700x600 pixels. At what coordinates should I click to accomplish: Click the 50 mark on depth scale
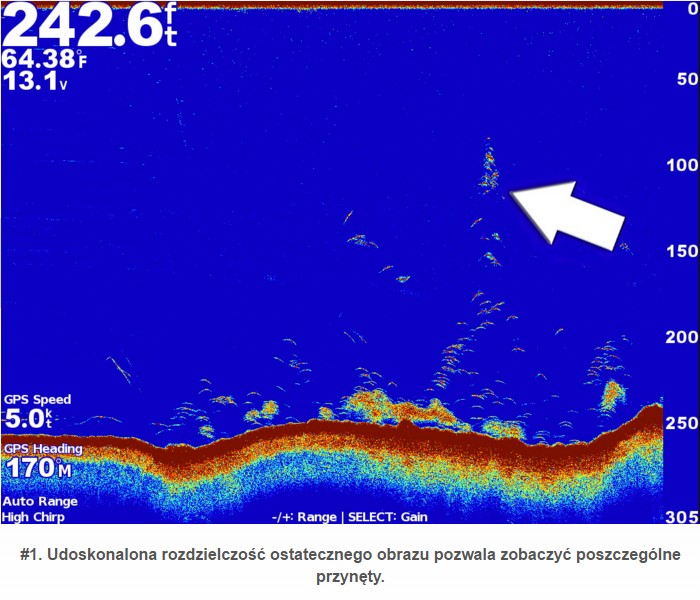coord(685,80)
